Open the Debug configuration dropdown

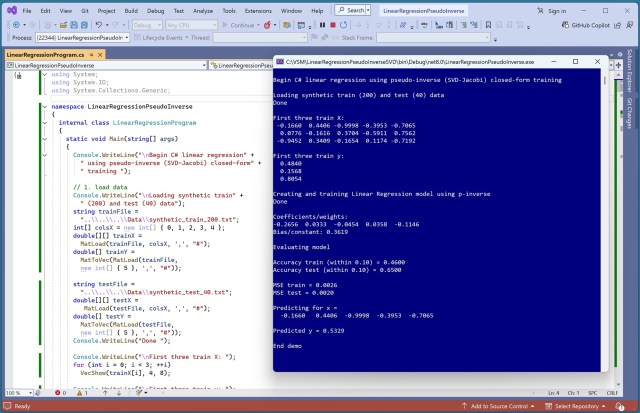coord(149,24)
